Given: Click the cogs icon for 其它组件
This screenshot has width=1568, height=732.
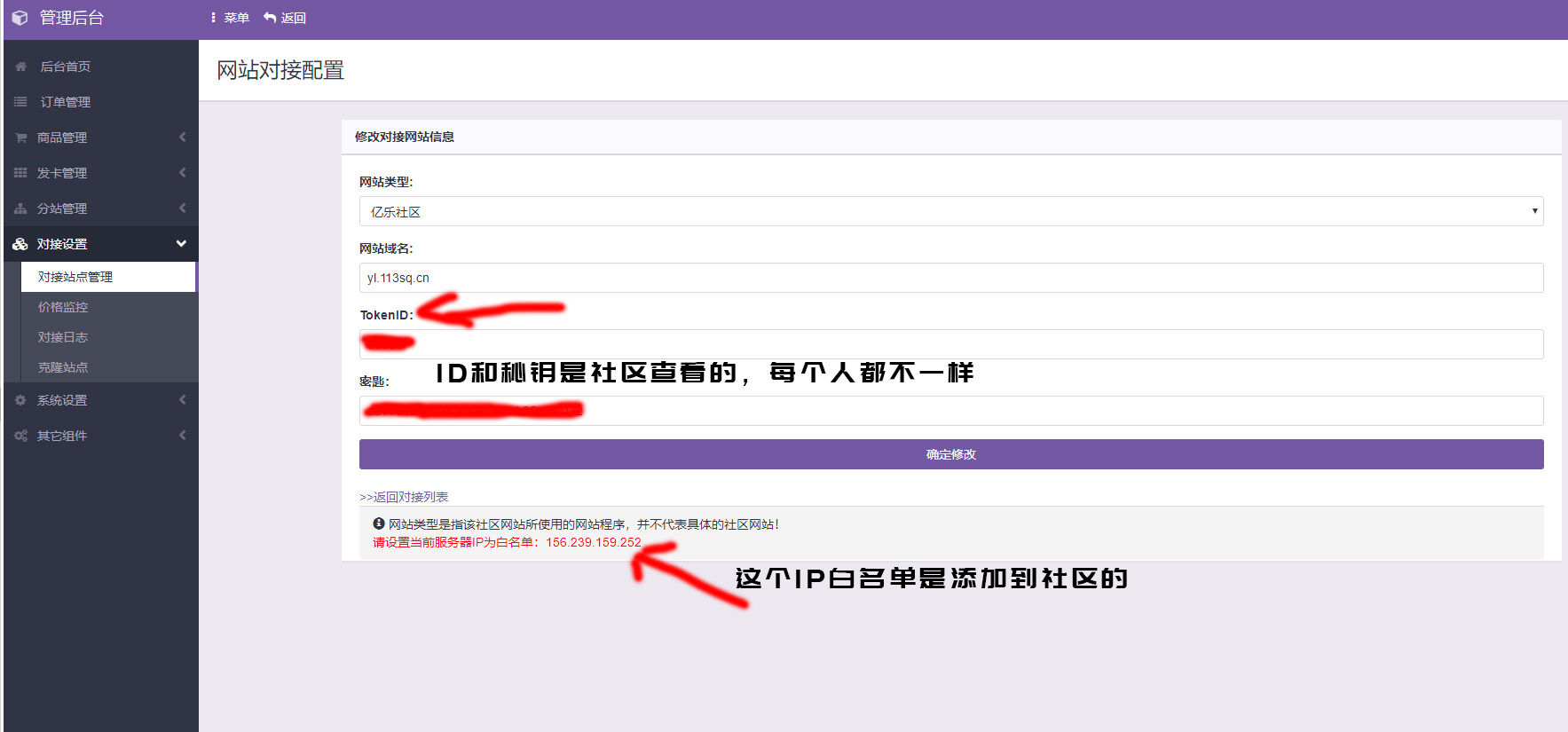Looking at the screenshot, I should (x=20, y=436).
